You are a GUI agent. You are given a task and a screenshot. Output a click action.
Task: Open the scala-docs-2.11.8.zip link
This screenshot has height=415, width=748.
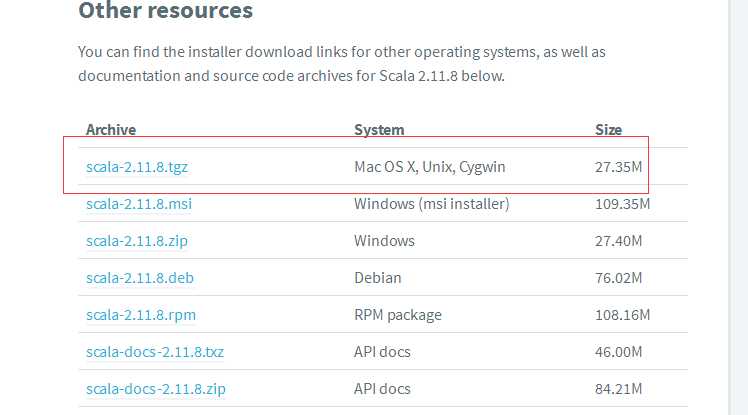click(x=156, y=389)
